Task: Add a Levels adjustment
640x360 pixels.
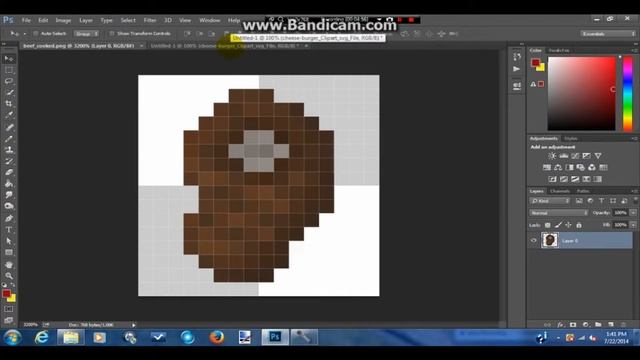Action: tap(564, 156)
